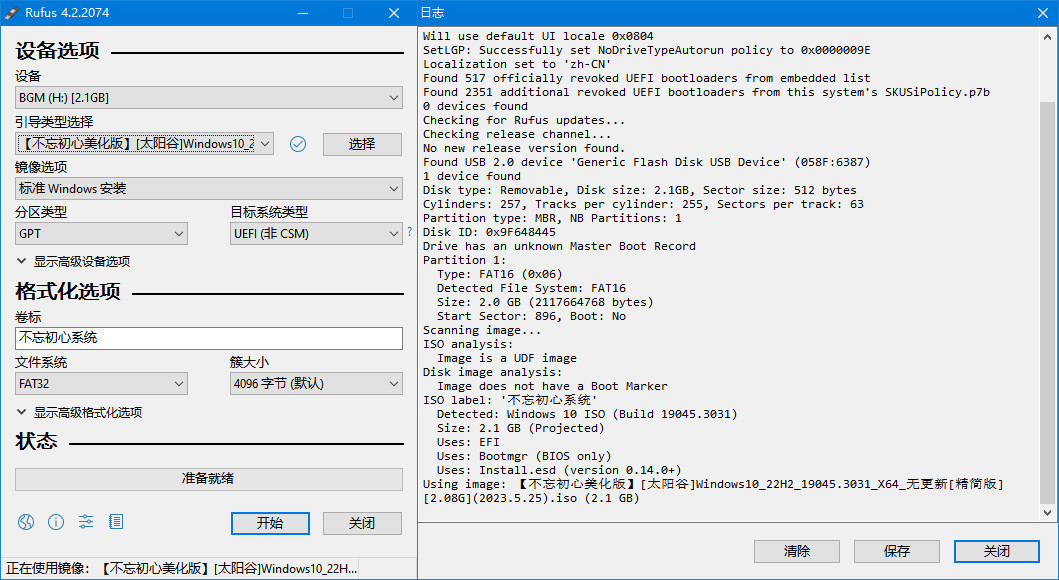Viewport: 1059px width, 580px height.
Task: Toggle the log panel icon
Action: (x=115, y=522)
